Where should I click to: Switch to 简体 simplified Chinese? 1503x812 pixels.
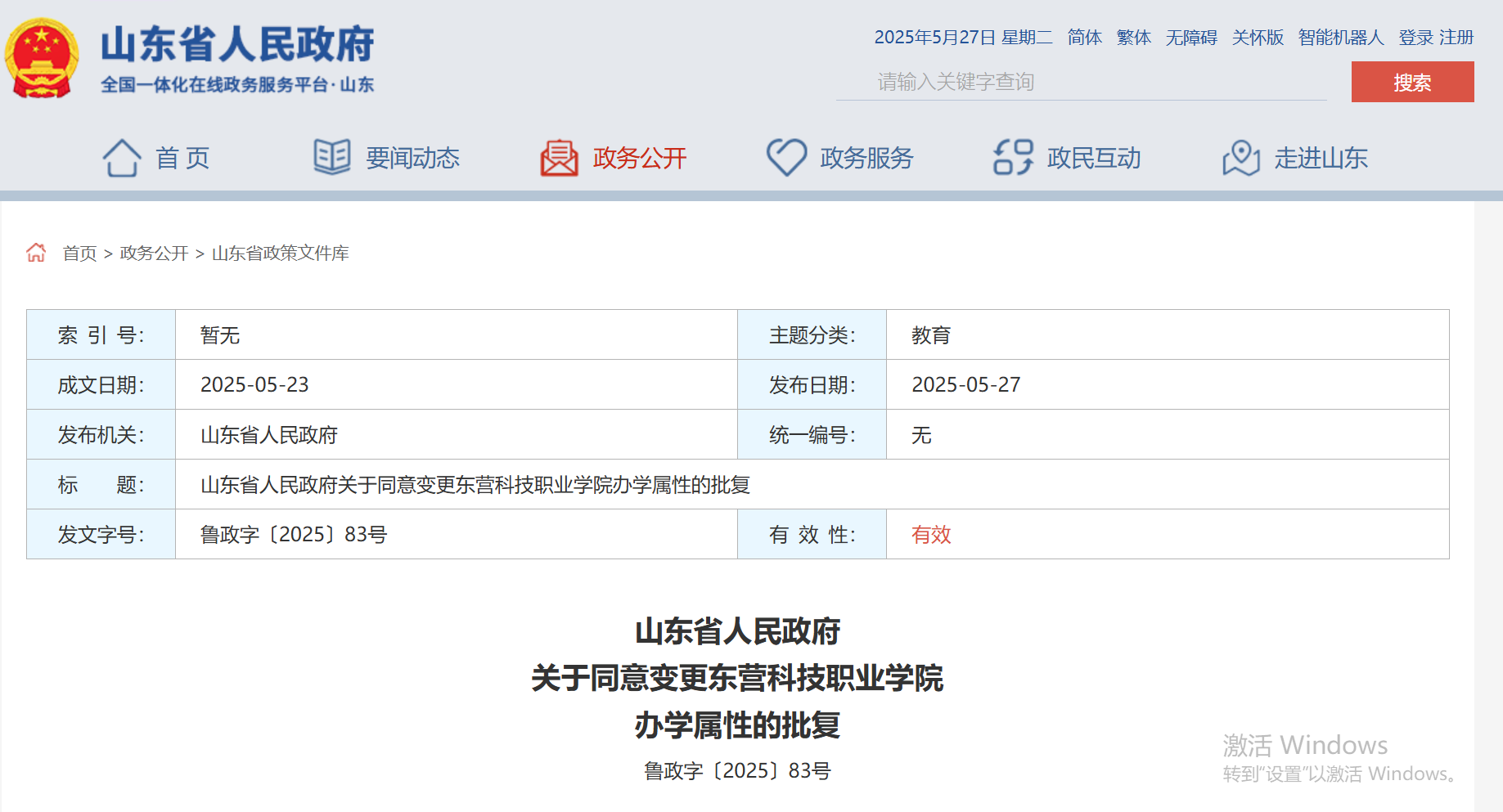coord(1085,38)
